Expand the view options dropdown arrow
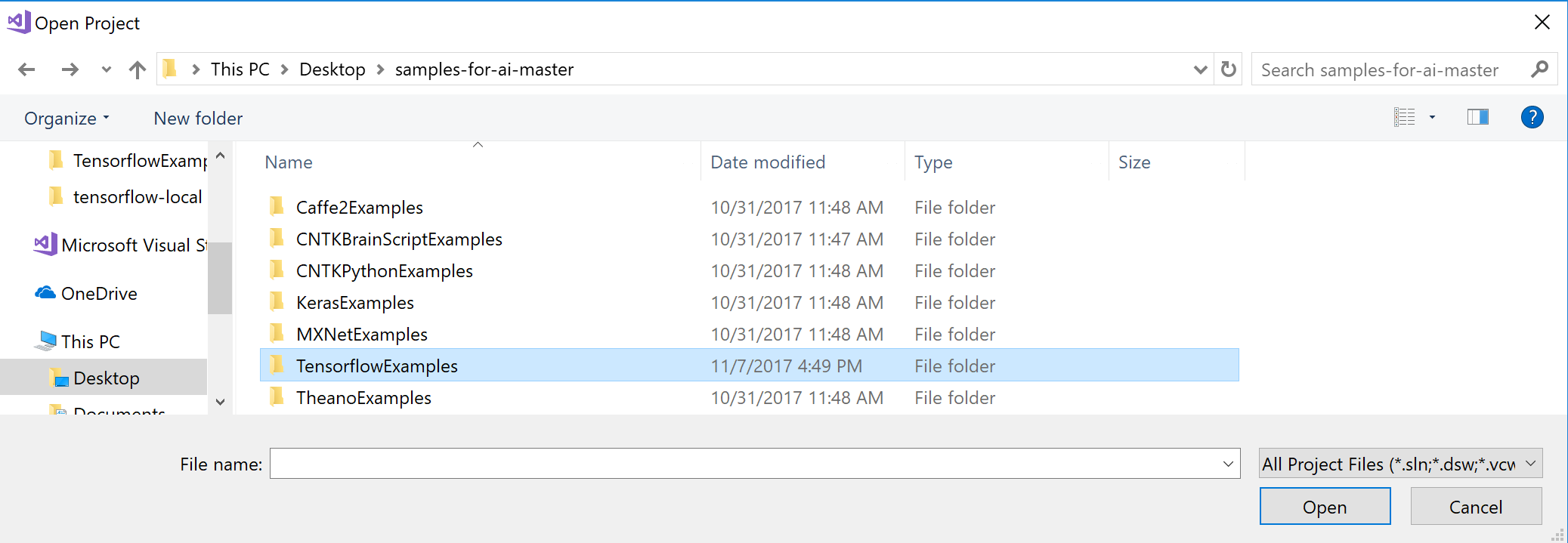This screenshot has width=1568, height=543. [x=1432, y=117]
